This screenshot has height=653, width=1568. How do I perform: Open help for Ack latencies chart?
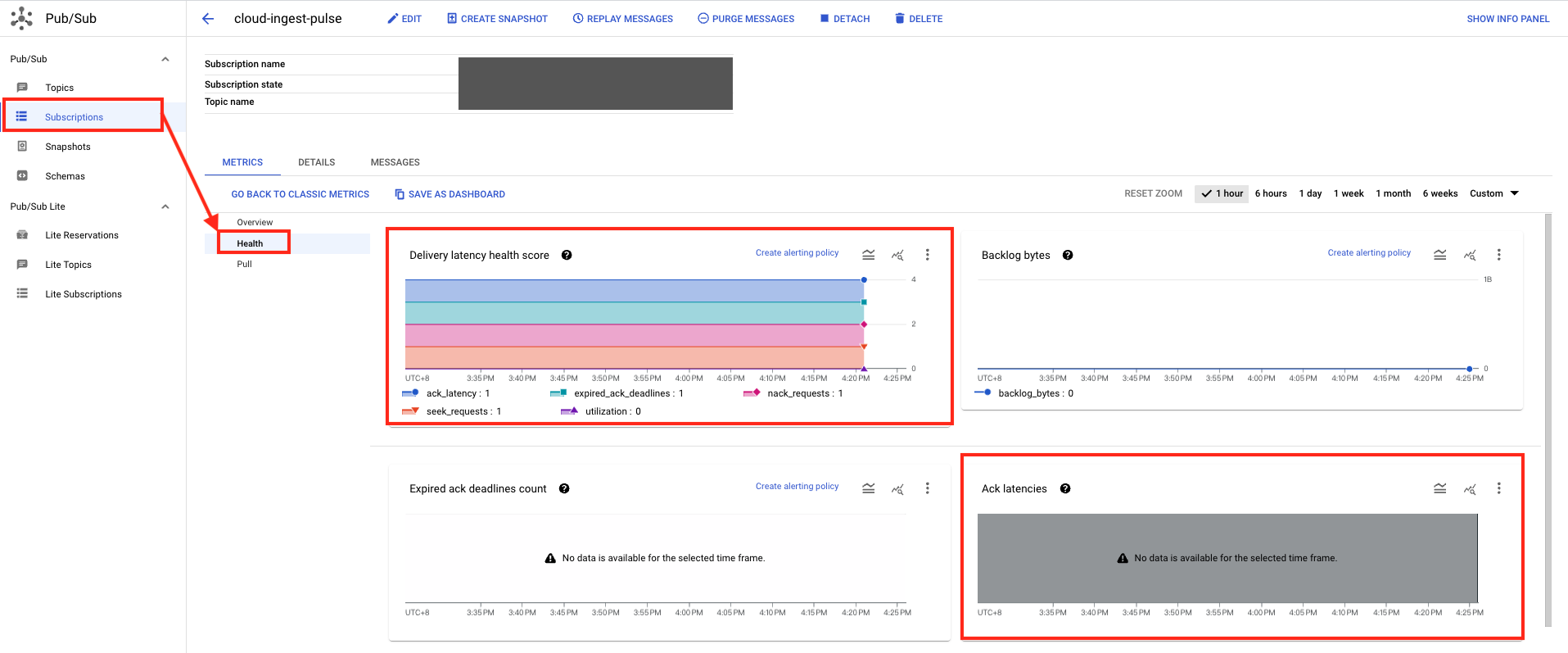click(1065, 488)
